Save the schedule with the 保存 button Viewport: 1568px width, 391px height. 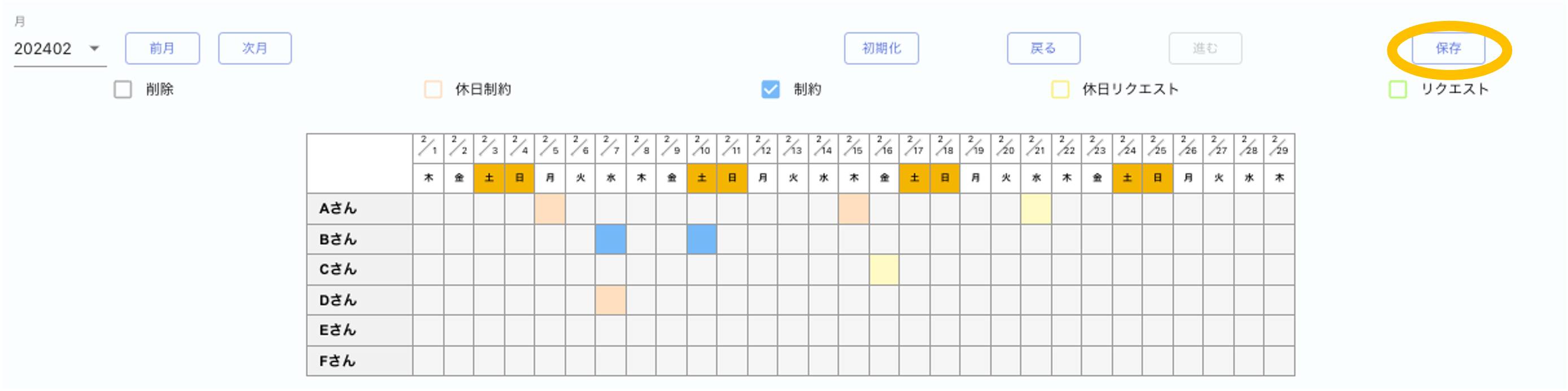pyautogui.click(x=1448, y=49)
